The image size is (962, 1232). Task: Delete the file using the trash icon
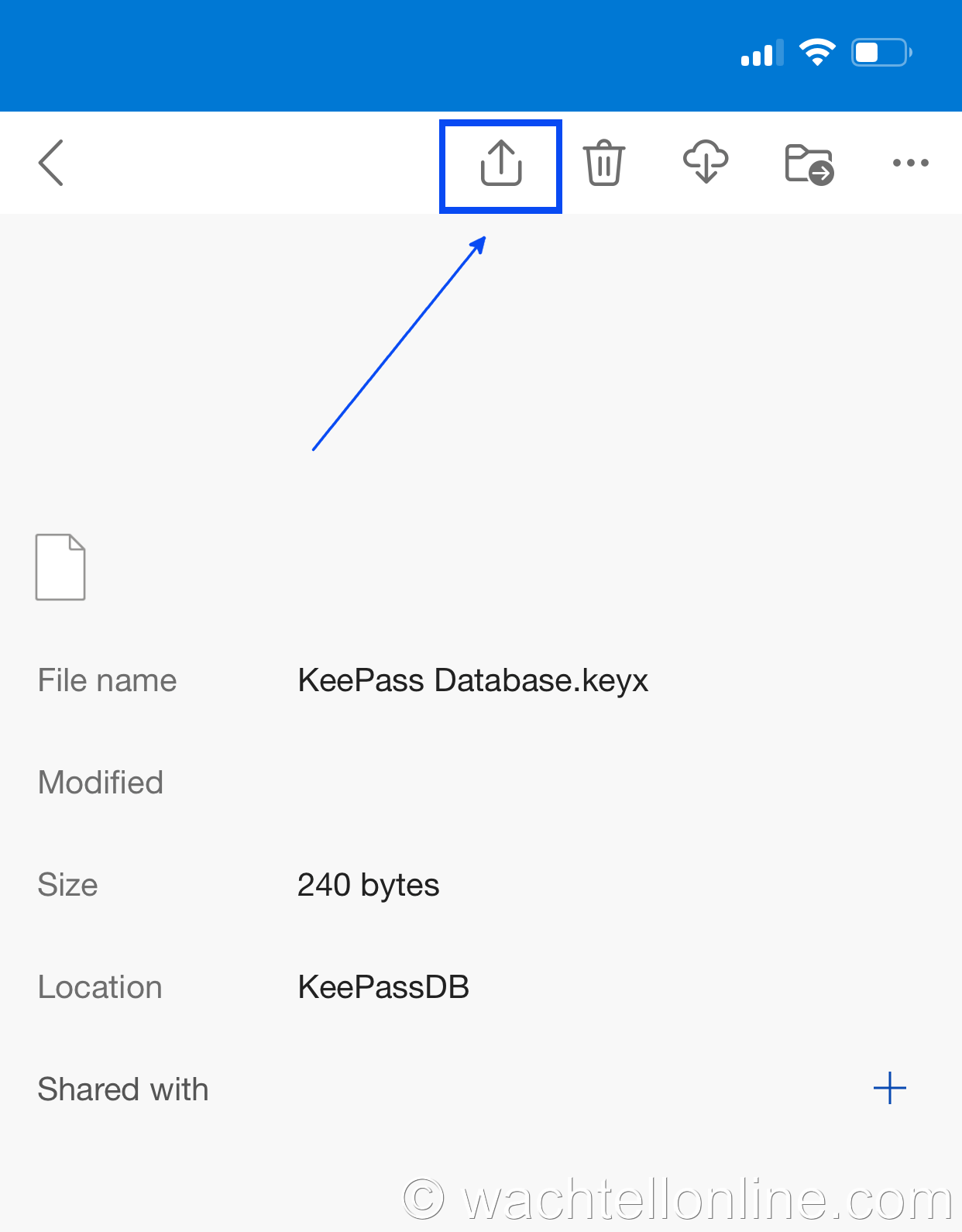pos(603,162)
